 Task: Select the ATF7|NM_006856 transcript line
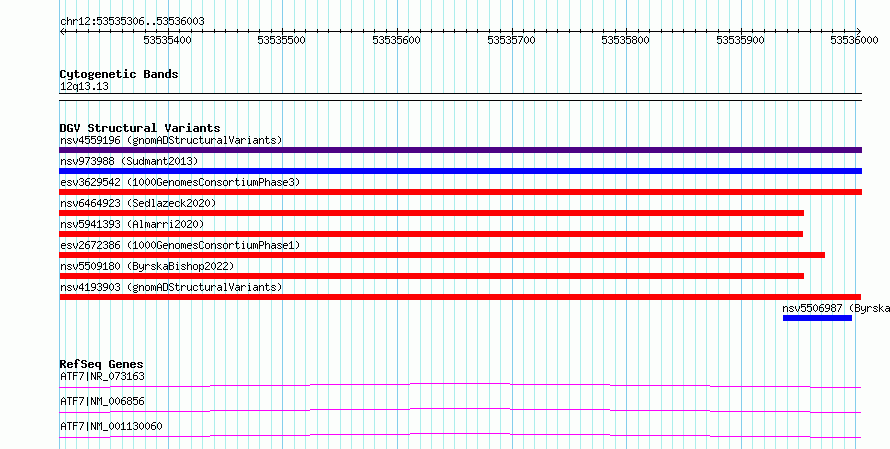[460, 411]
